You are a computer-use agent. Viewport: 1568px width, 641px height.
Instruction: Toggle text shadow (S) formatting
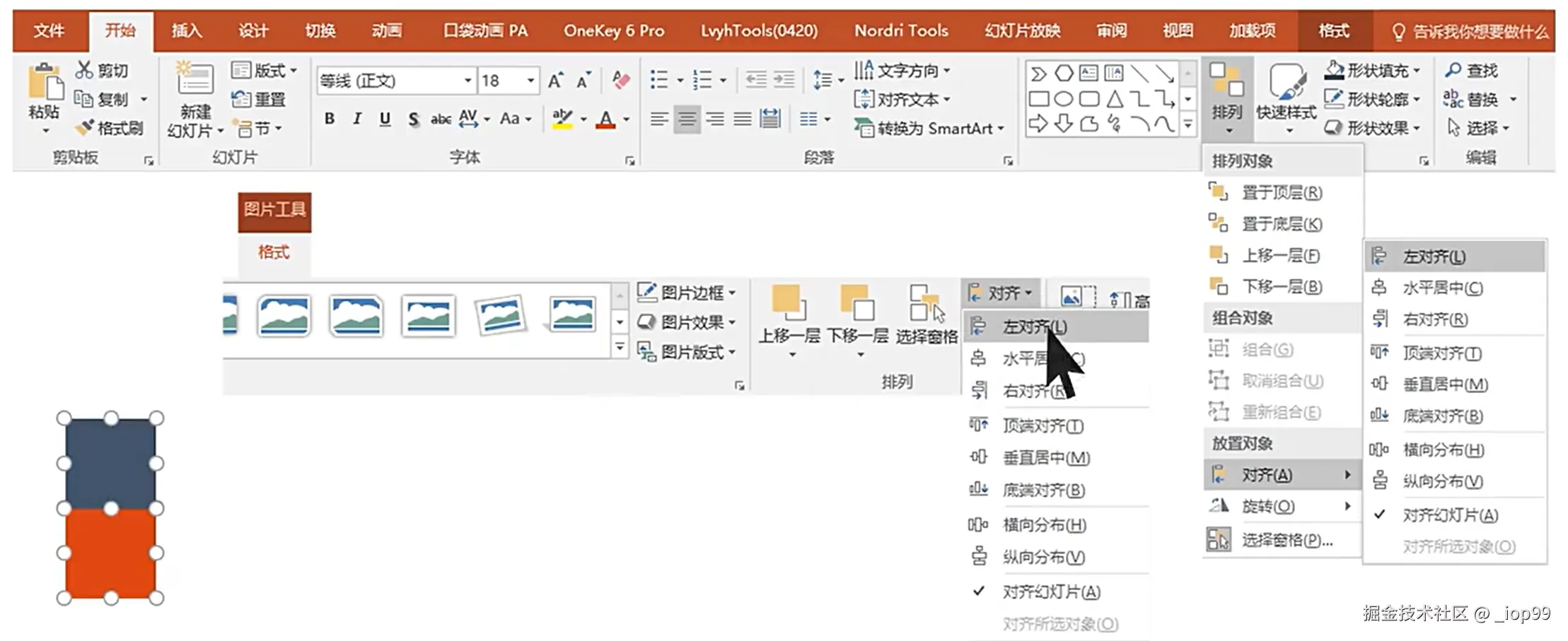(x=414, y=119)
